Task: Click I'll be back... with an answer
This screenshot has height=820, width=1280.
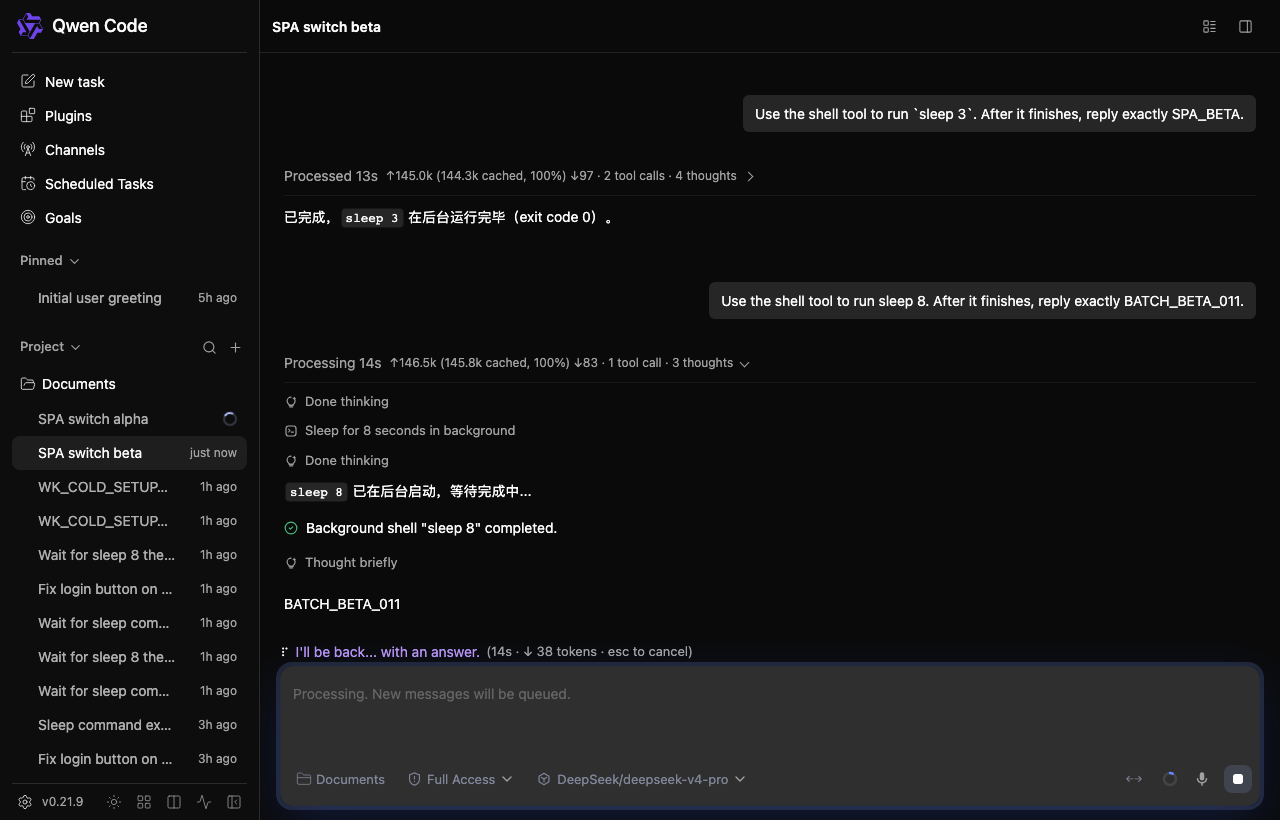Action: tap(388, 652)
